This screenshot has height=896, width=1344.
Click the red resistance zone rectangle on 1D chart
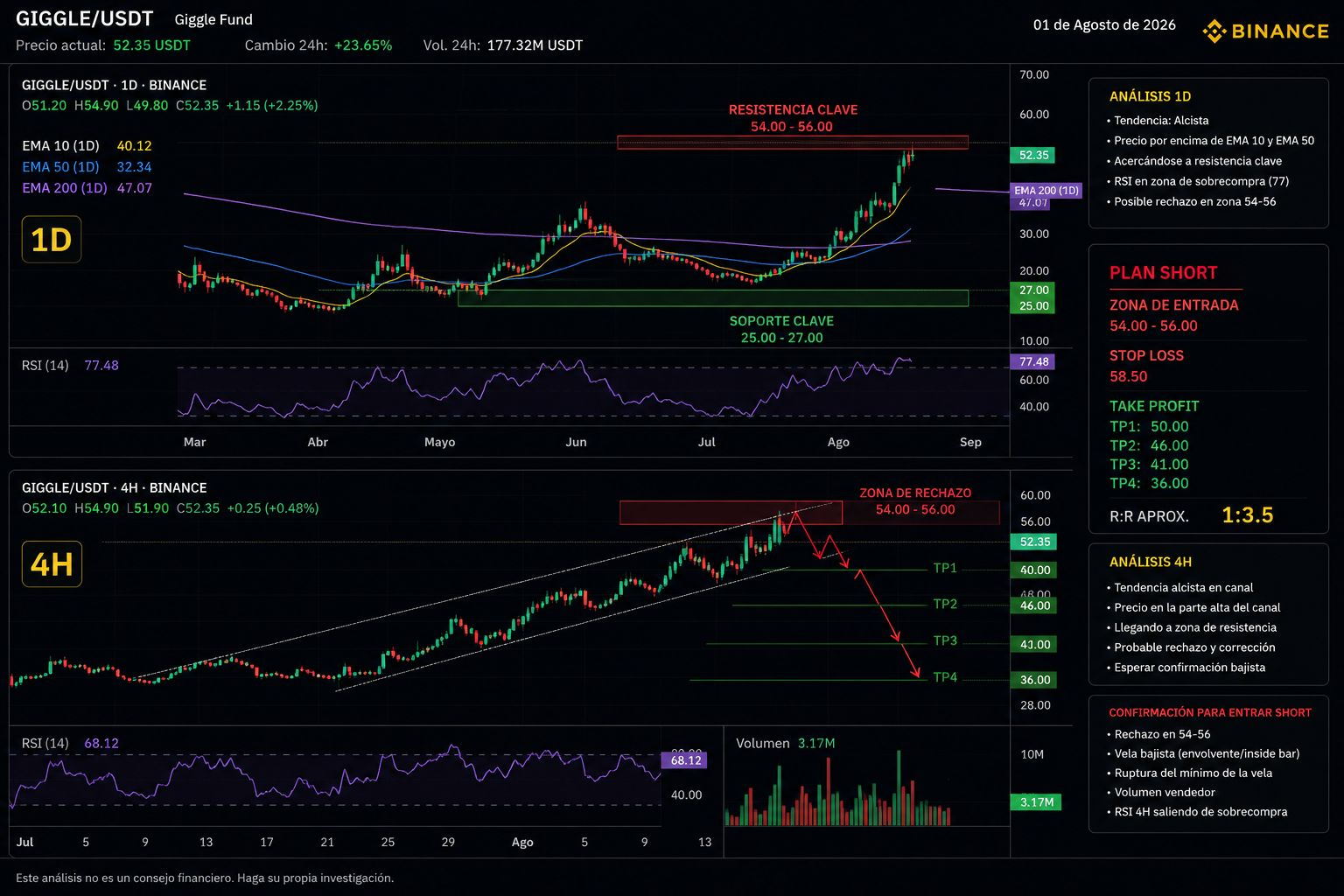click(x=793, y=143)
